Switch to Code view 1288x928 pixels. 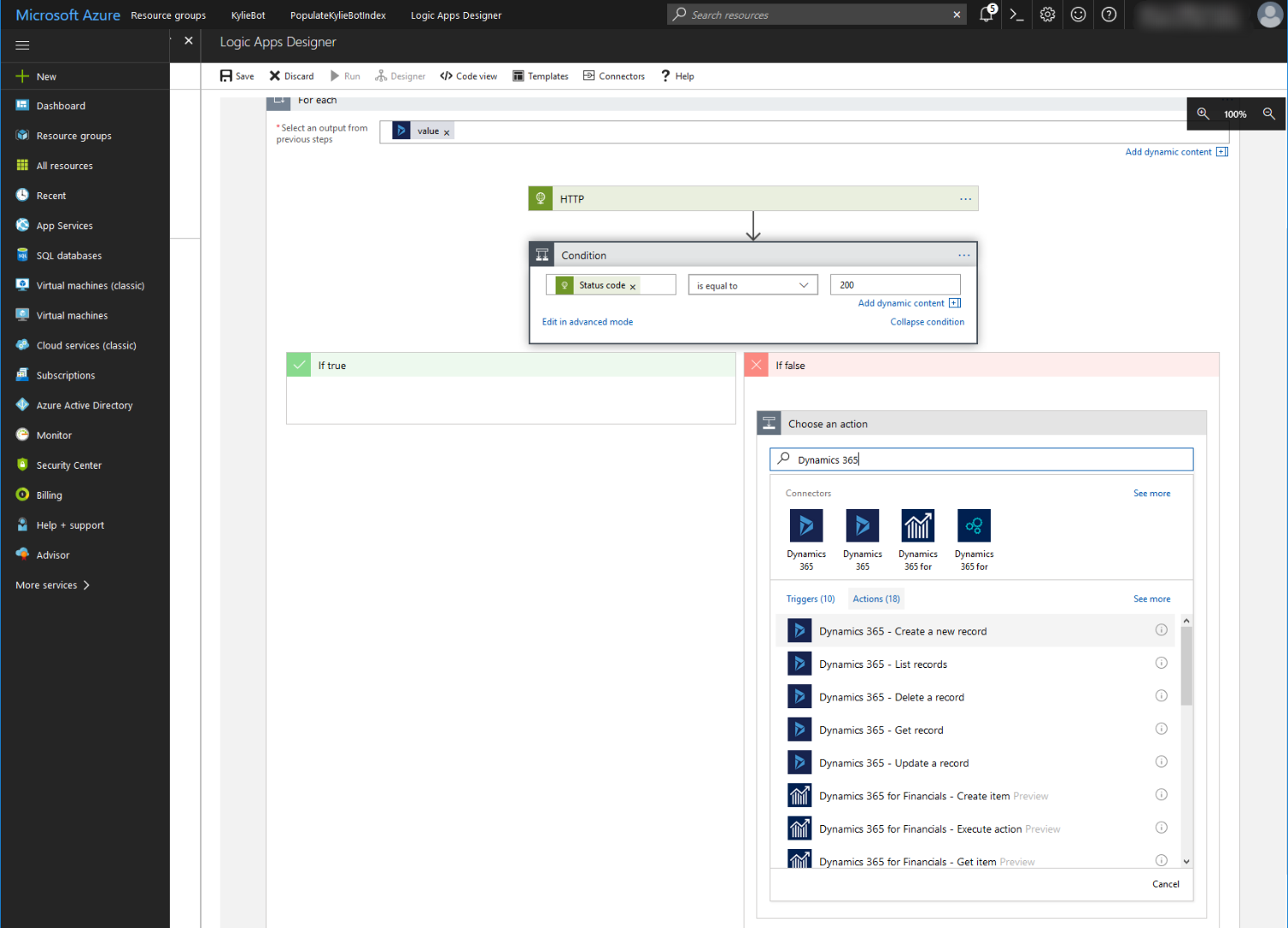coord(469,76)
